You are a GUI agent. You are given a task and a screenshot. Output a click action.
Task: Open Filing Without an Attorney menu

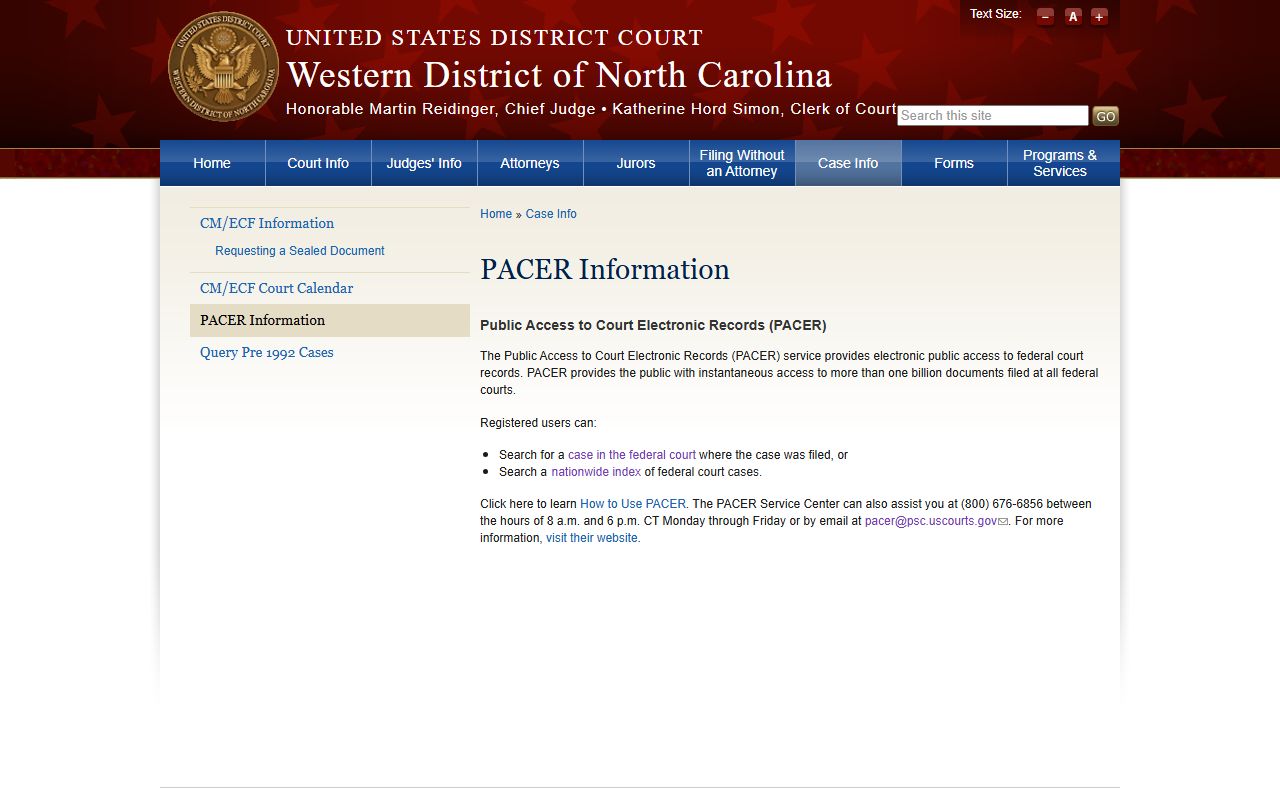click(742, 163)
